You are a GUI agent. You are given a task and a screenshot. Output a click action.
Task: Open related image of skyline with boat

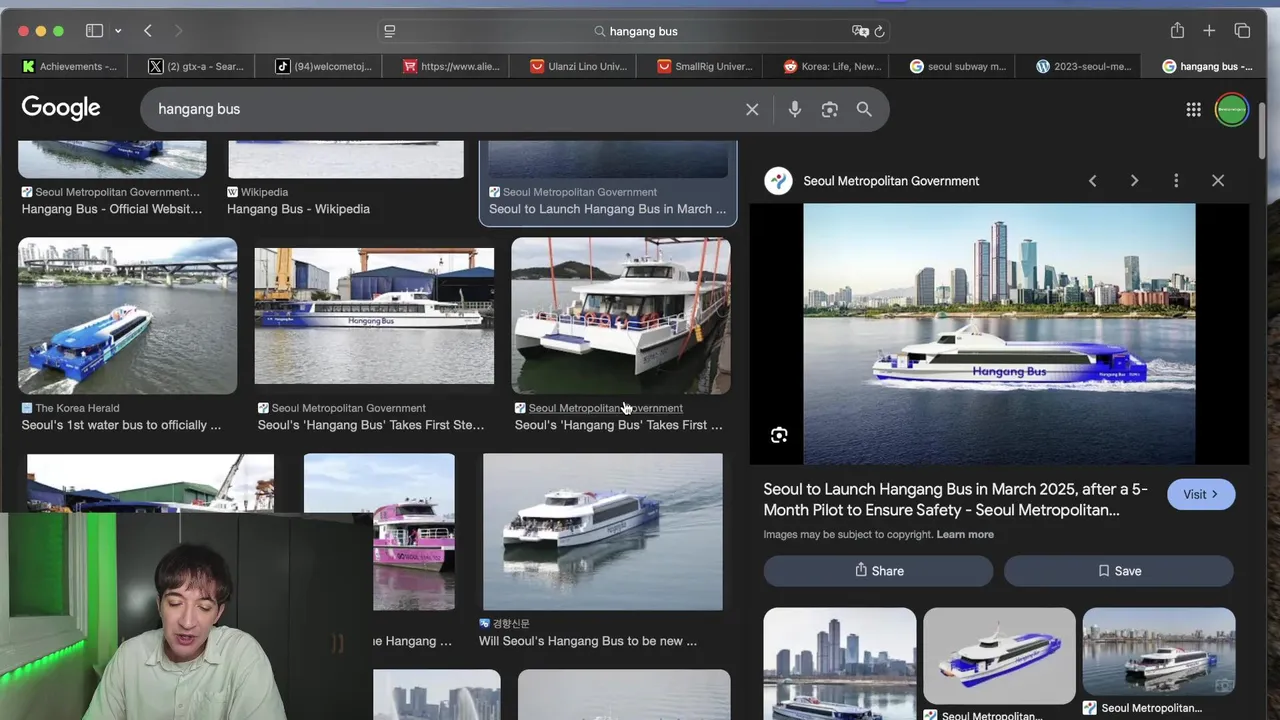point(840,664)
